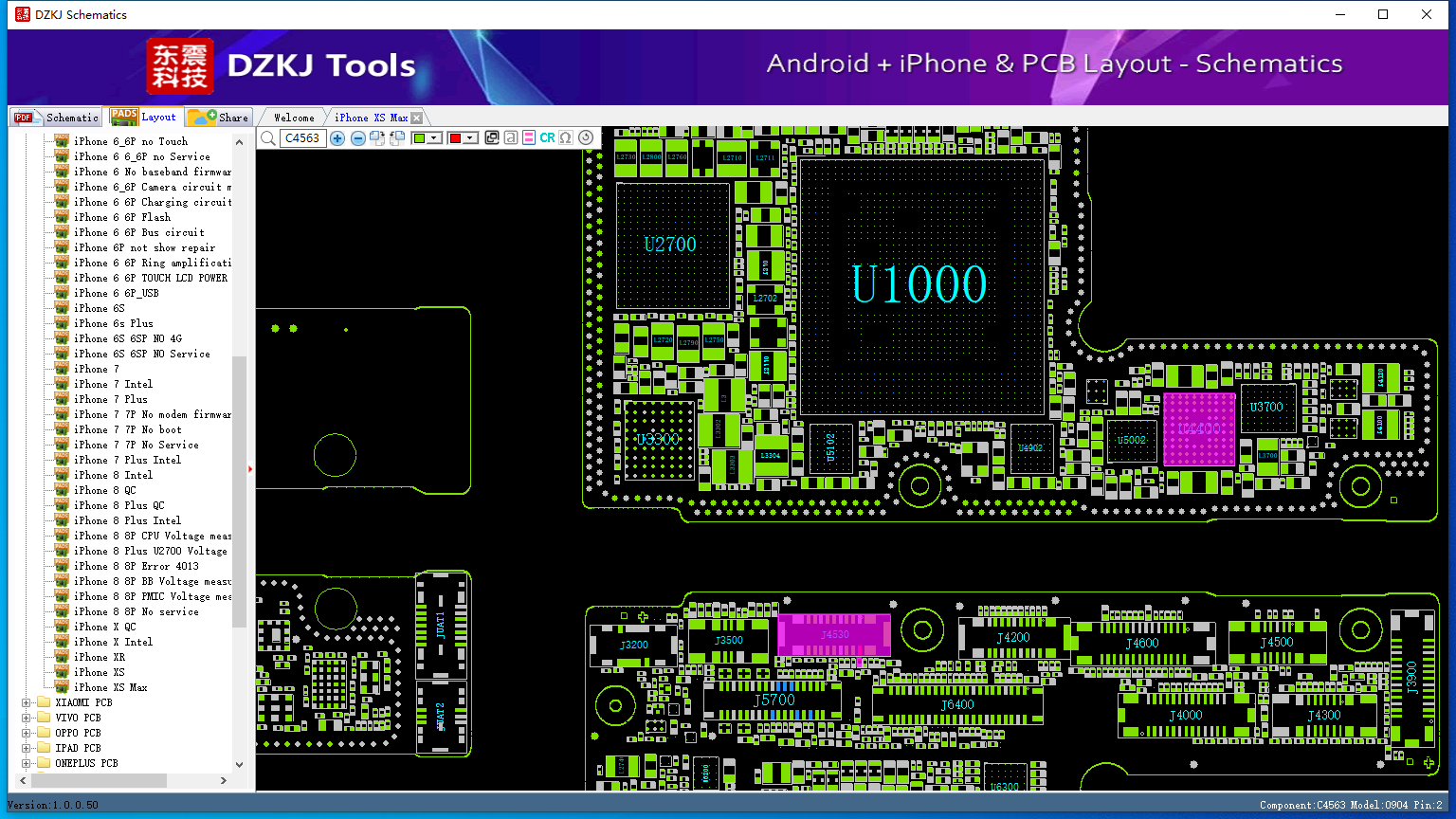Select the iPhone XS Max document tab
Viewport: 1456px width, 819px height.
371,118
